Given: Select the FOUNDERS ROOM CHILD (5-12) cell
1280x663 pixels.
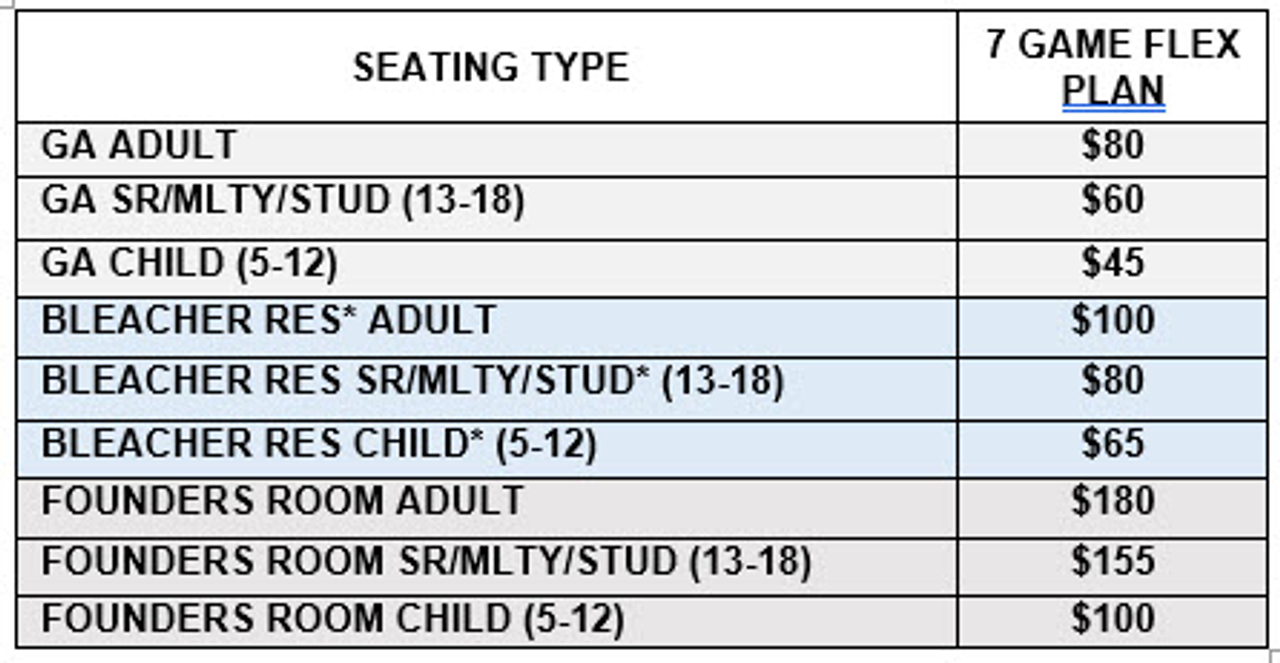Looking at the screenshot, I should (x=487, y=621).
